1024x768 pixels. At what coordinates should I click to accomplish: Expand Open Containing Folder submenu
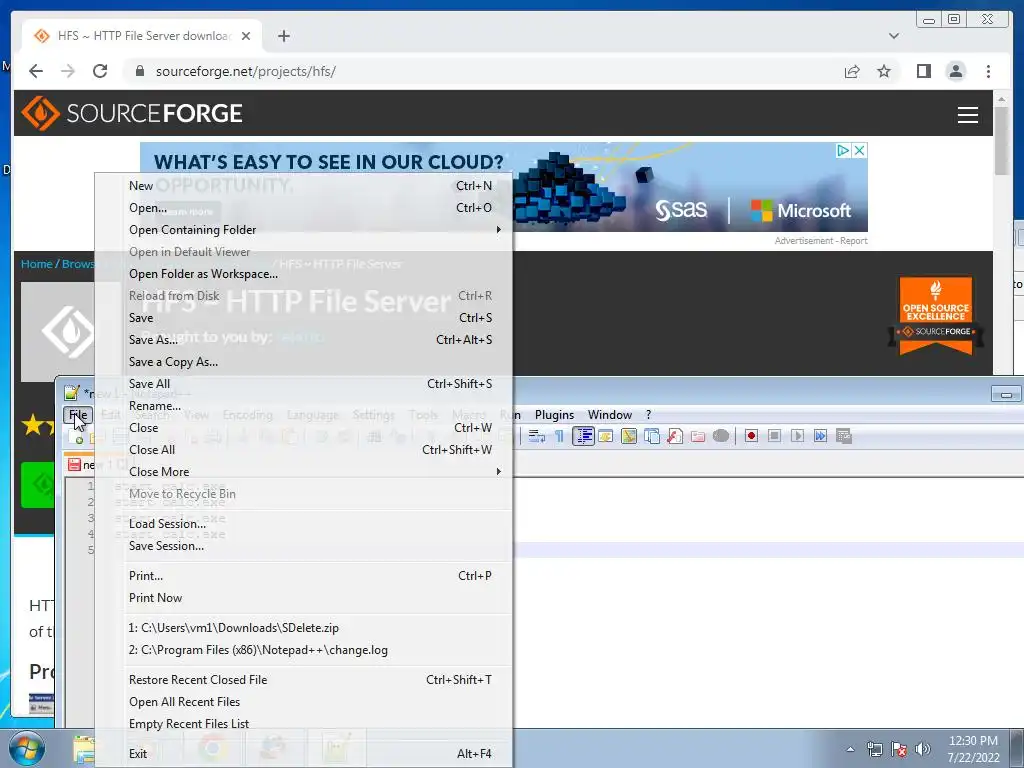coord(304,230)
